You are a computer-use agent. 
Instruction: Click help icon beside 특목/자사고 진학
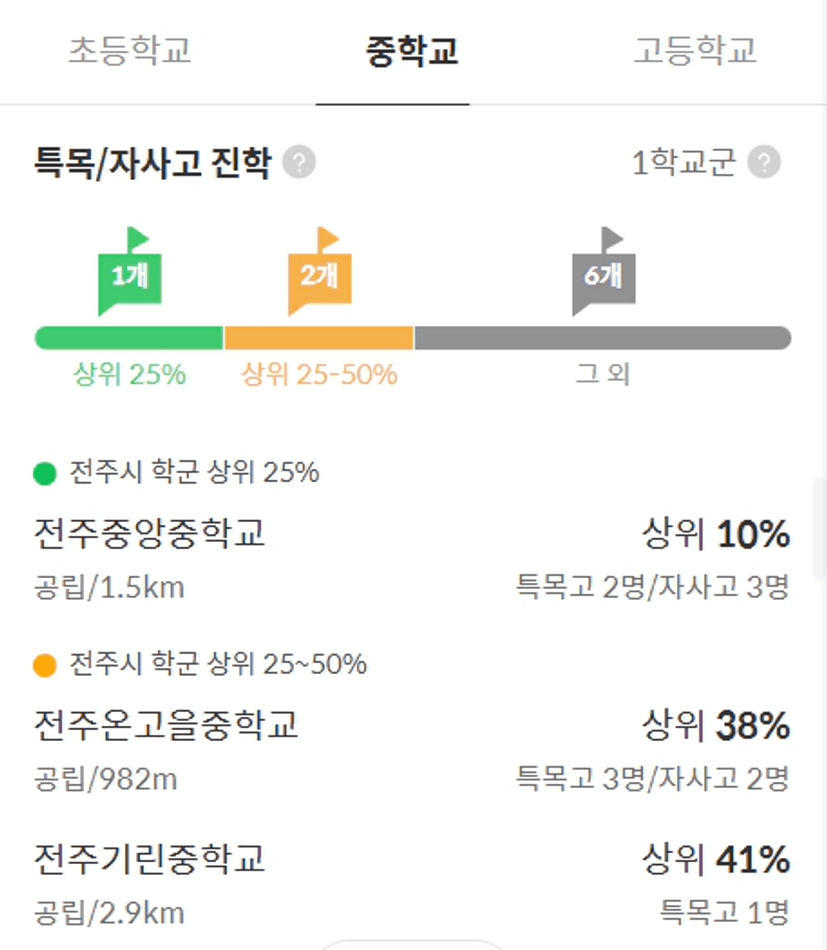299,162
